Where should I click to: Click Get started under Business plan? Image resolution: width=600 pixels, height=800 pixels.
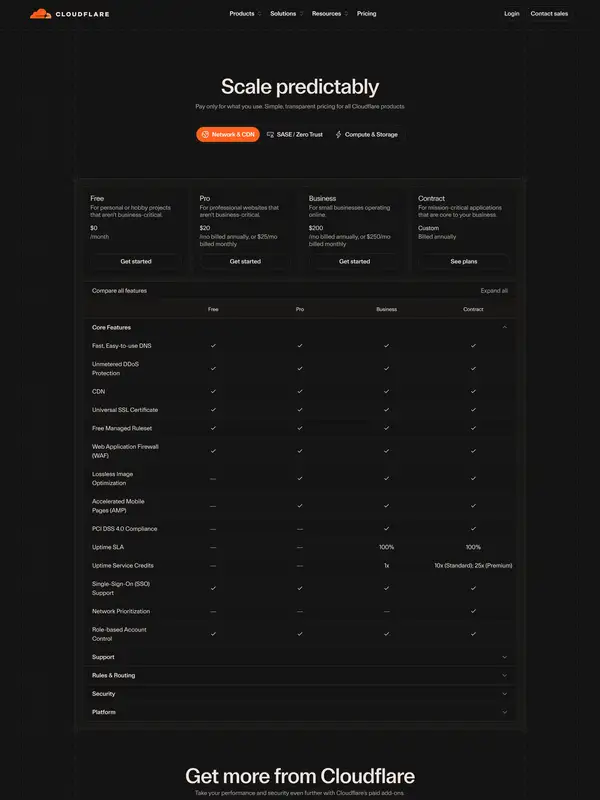click(x=354, y=261)
